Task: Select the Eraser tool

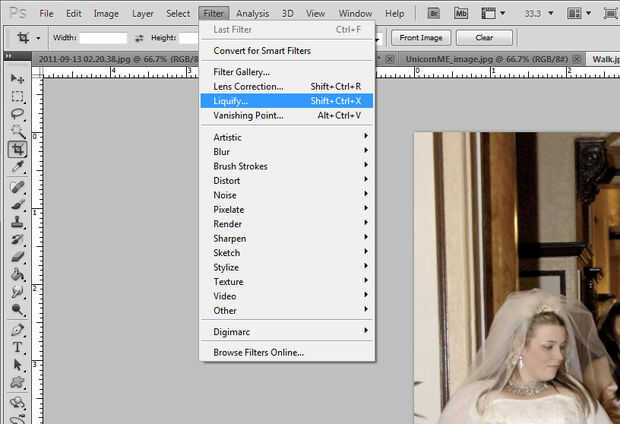Action: click(x=17, y=257)
